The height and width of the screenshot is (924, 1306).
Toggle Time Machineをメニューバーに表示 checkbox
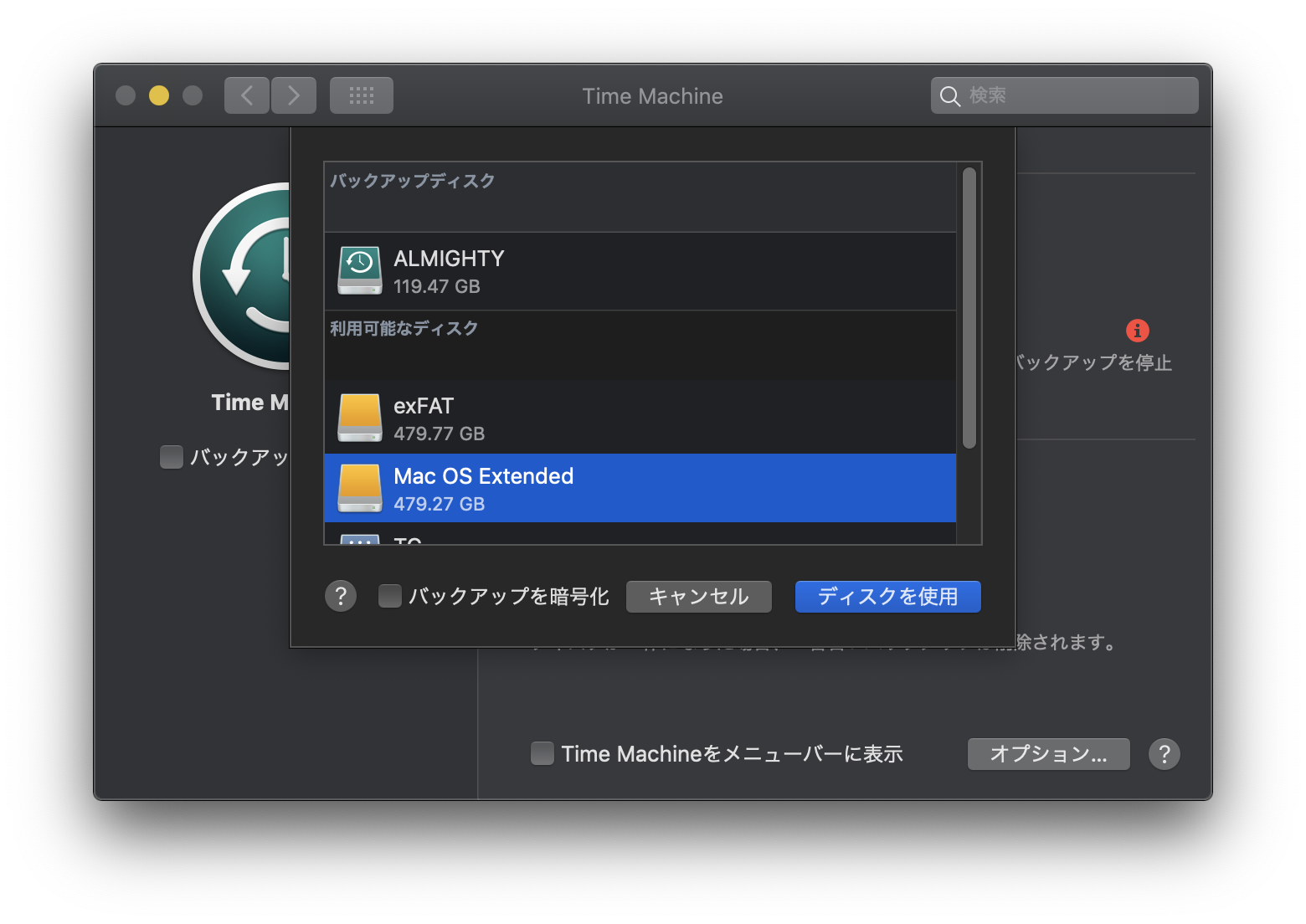tap(542, 753)
